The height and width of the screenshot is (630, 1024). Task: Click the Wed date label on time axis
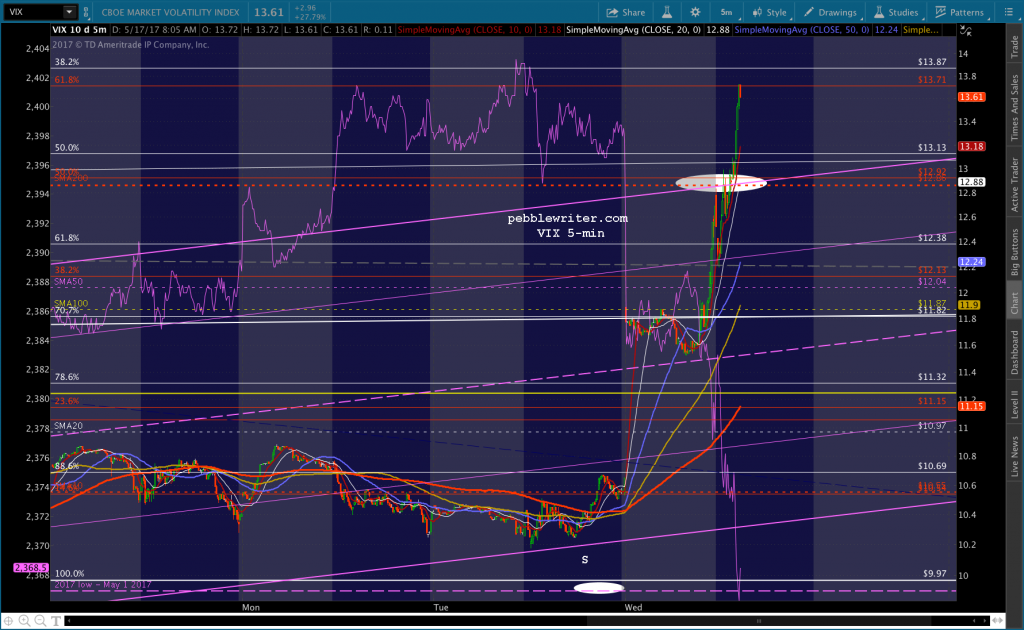[633, 608]
